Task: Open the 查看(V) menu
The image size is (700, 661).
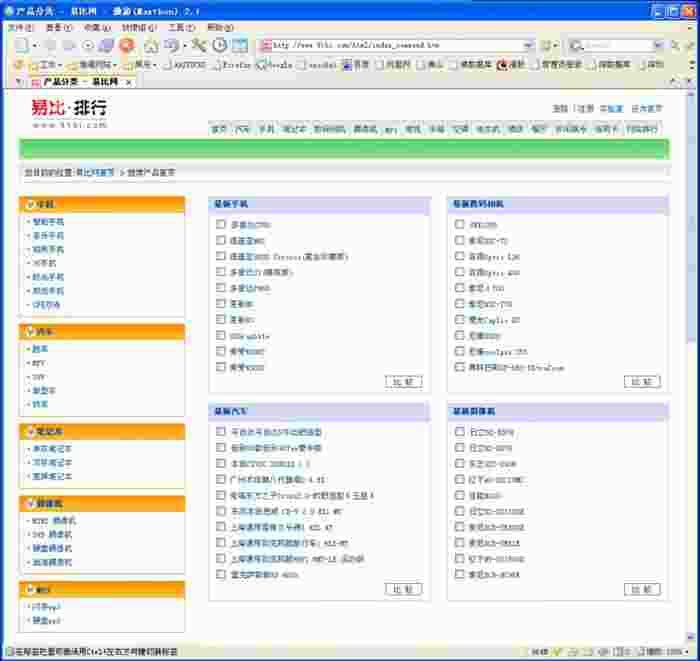Action: (x=58, y=28)
